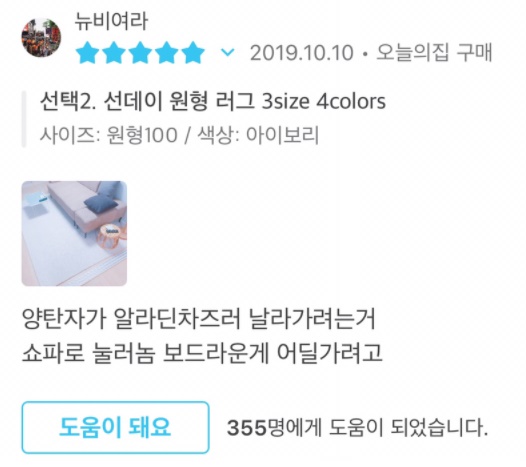Select the review line starting with 양탄자가

pos(199,319)
